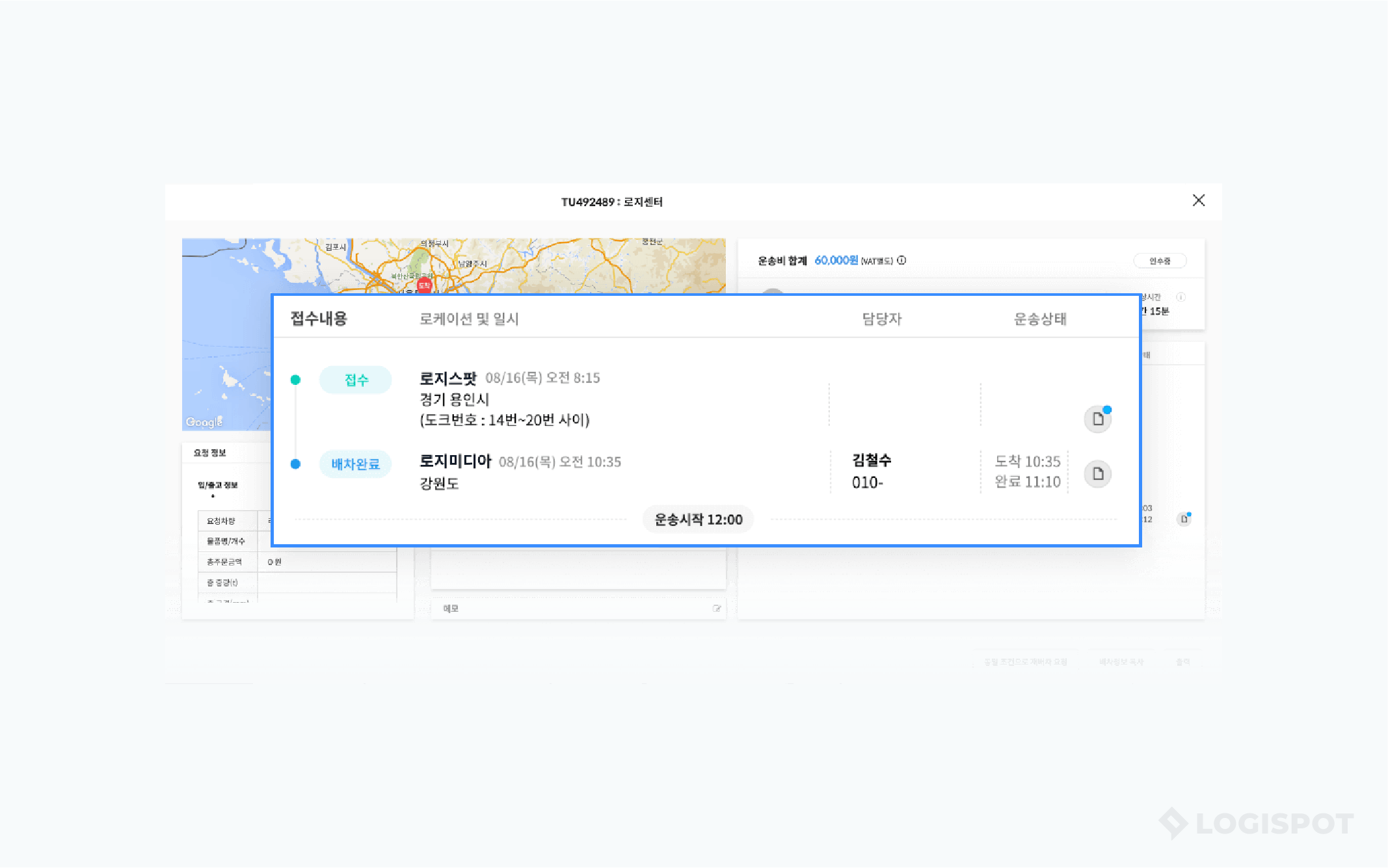The image size is (1388, 868).
Task: Click small document icon in background panel
Action: tap(1184, 519)
